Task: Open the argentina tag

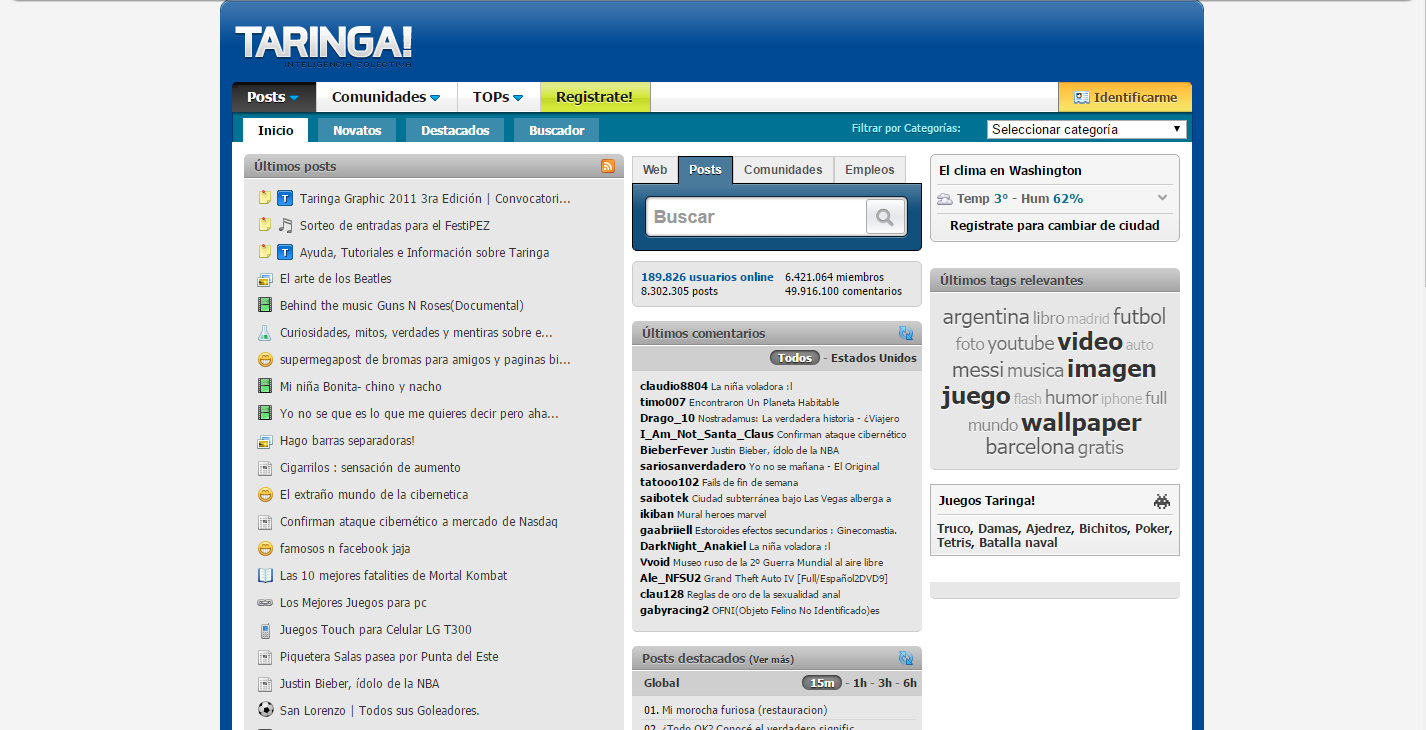Action: tap(986, 317)
